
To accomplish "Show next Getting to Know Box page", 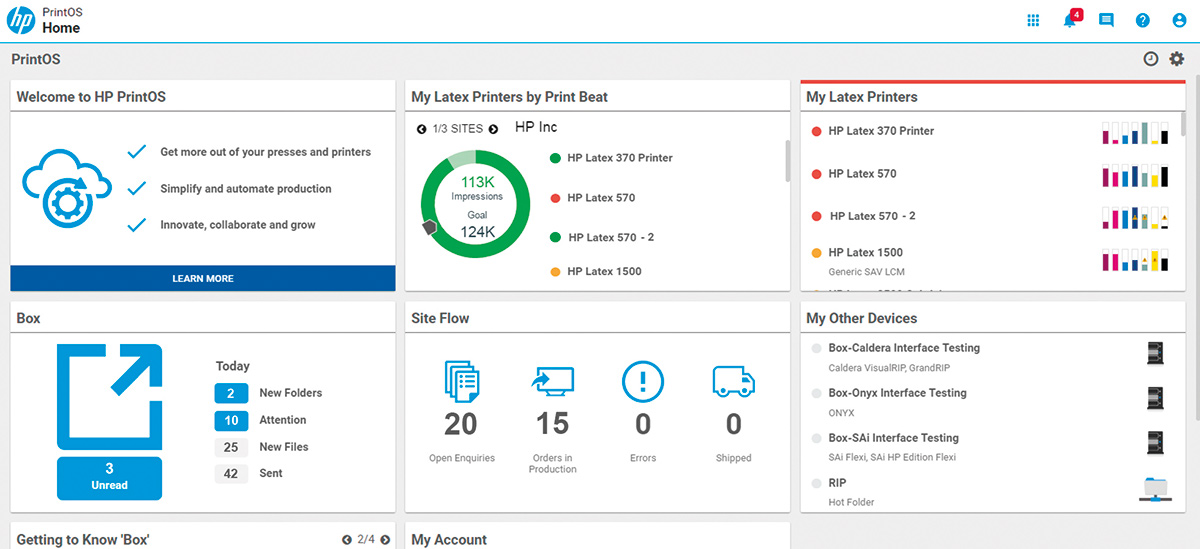I will 385,540.
